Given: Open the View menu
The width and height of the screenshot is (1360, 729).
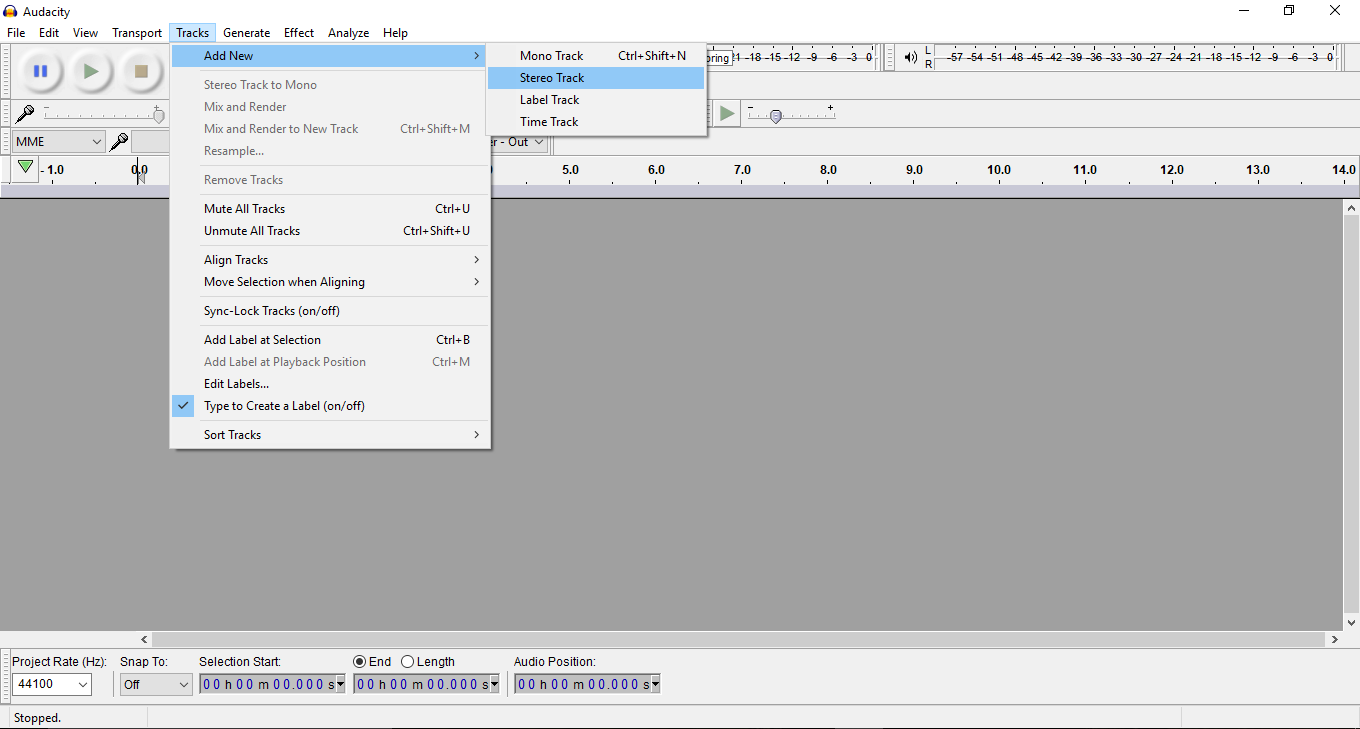Looking at the screenshot, I should point(85,33).
